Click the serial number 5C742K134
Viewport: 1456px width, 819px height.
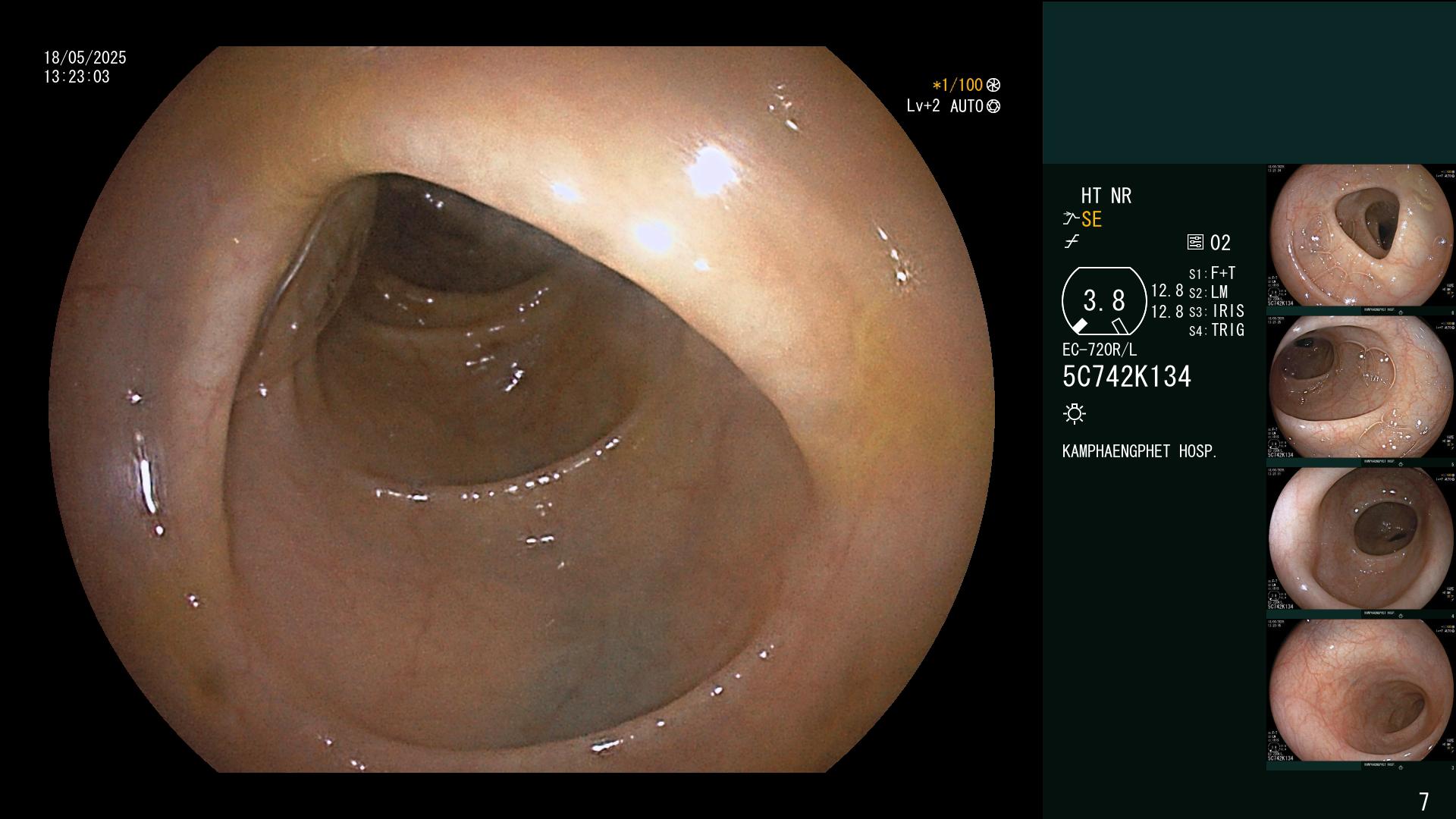pos(1127,377)
